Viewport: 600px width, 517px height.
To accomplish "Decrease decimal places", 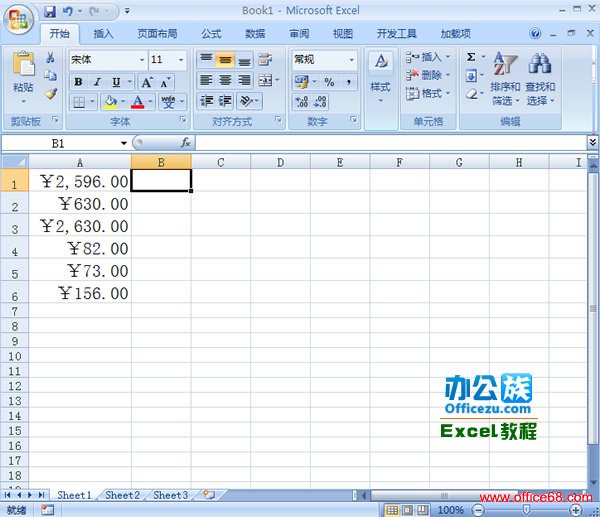I will pos(320,102).
